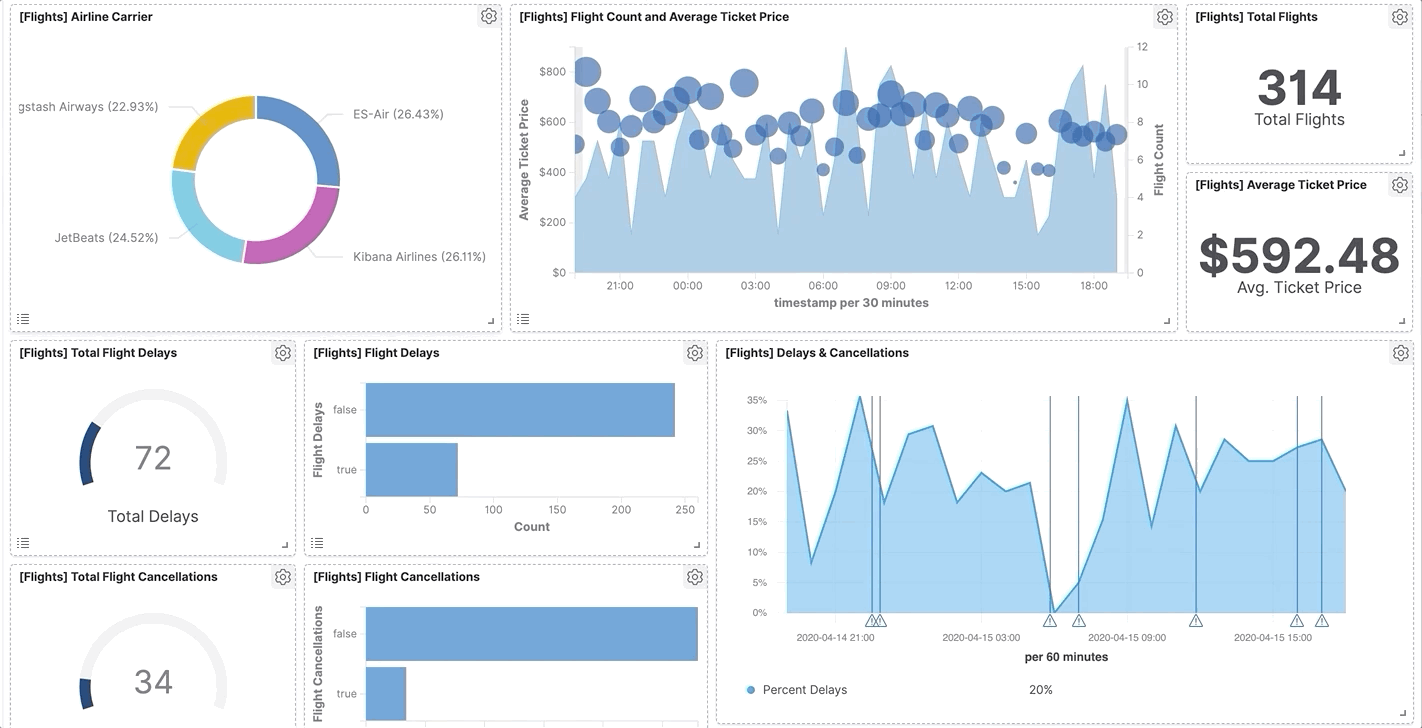Toggle legend list on Flight Count chart

523,319
